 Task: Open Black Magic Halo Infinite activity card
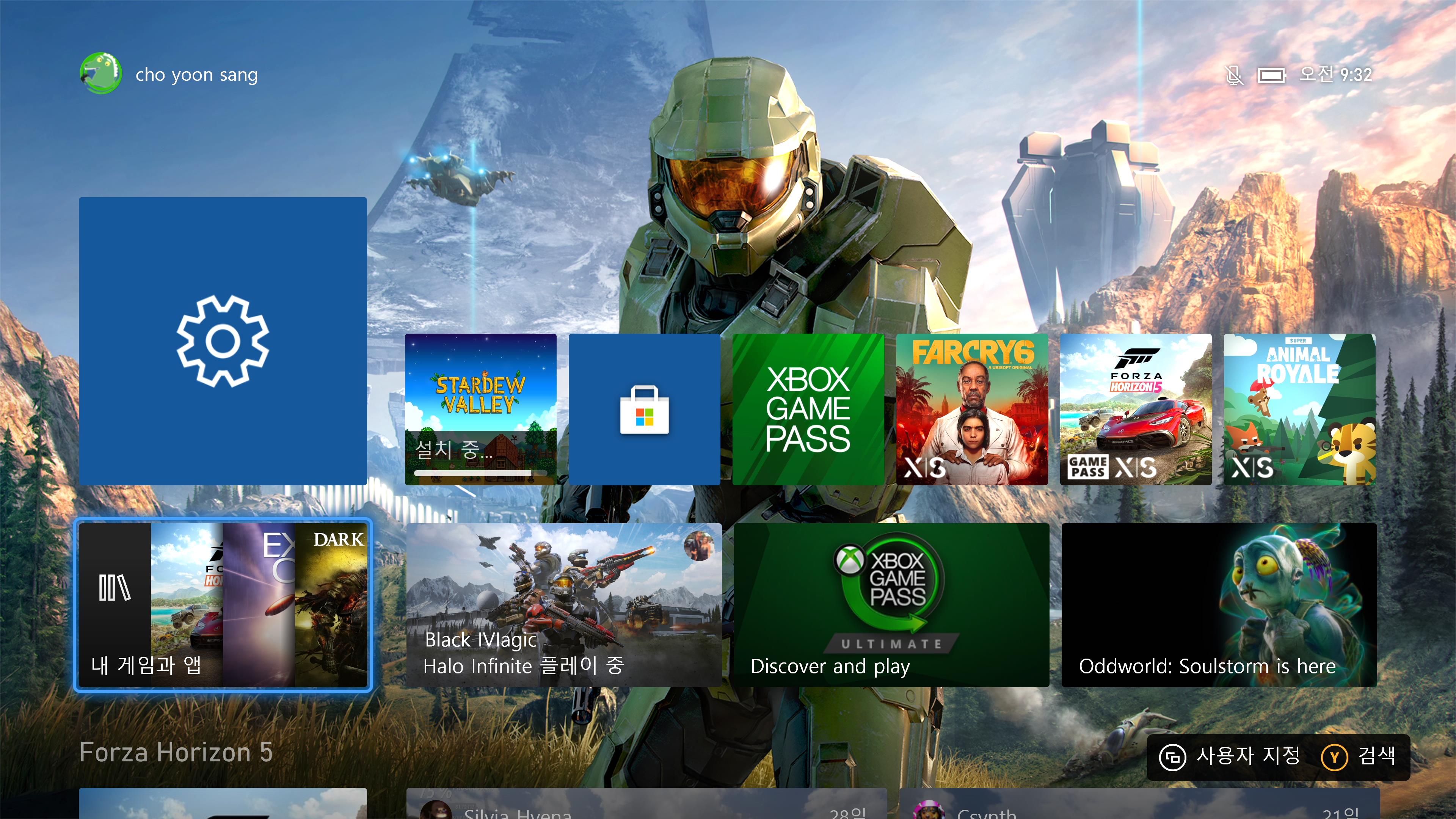[x=564, y=605]
